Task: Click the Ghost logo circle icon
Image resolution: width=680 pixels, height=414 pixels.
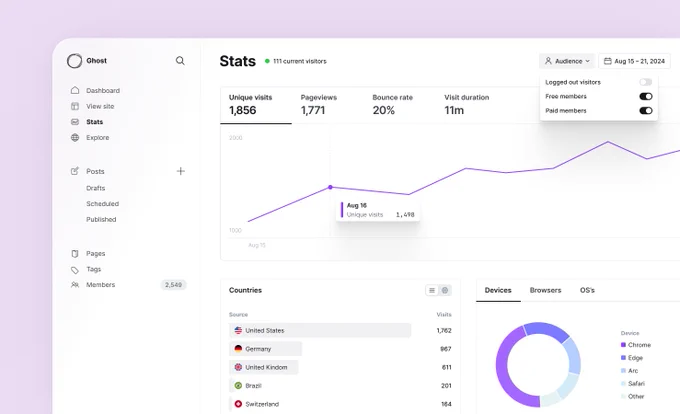Action: (x=74, y=61)
